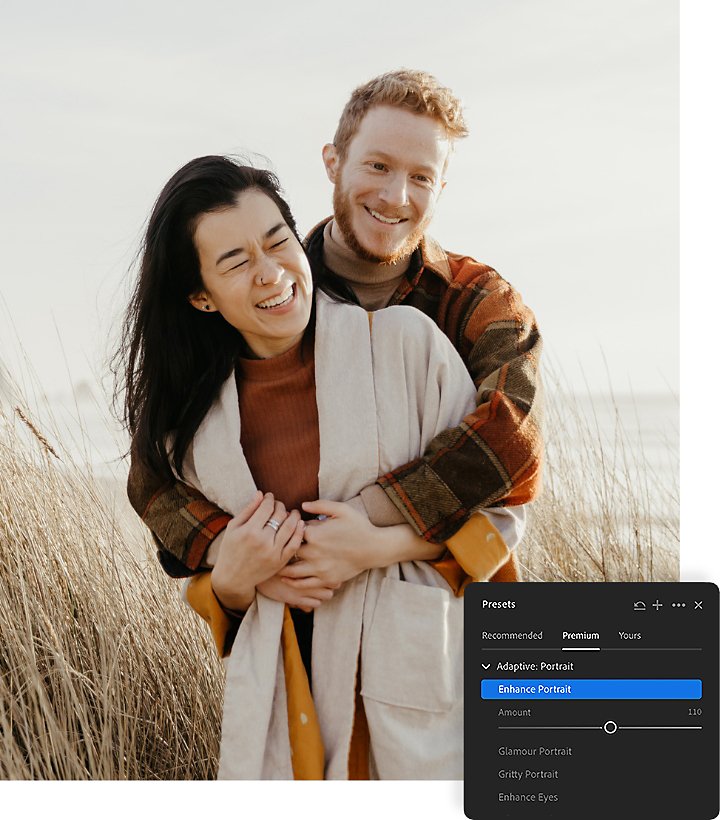Click the couple photo preview

(340, 390)
